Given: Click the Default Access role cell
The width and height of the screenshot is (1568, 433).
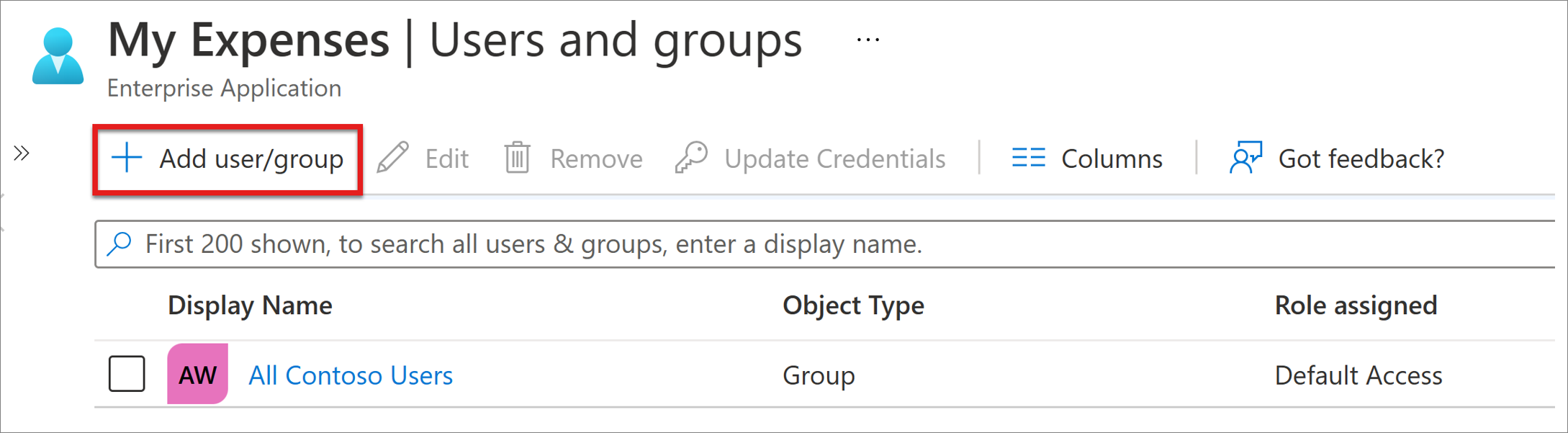Looking at the screenshot, I should [x=1359, y=375].
